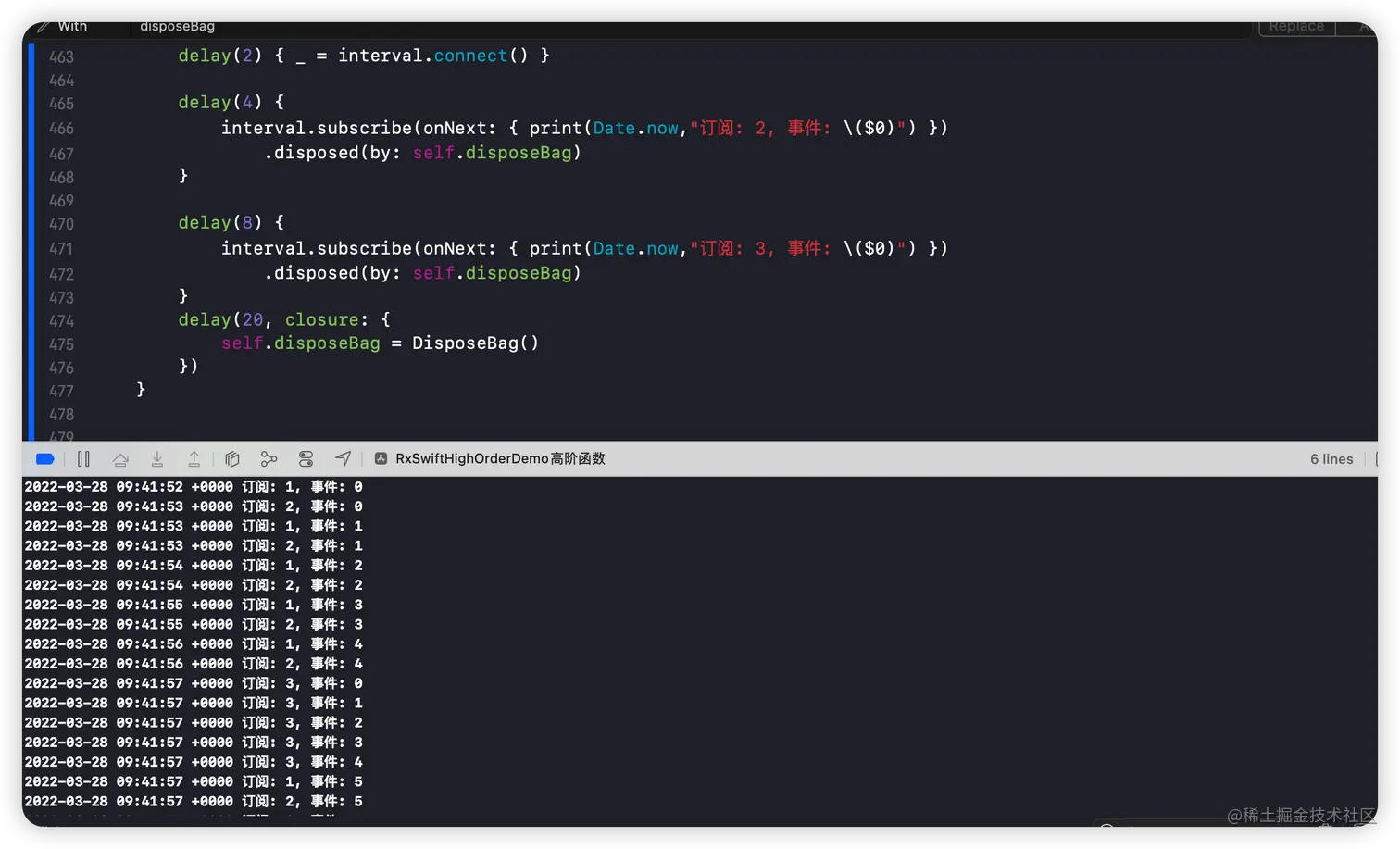Click 'DisposeBag()' initializer on line 475

coord(475,343)
